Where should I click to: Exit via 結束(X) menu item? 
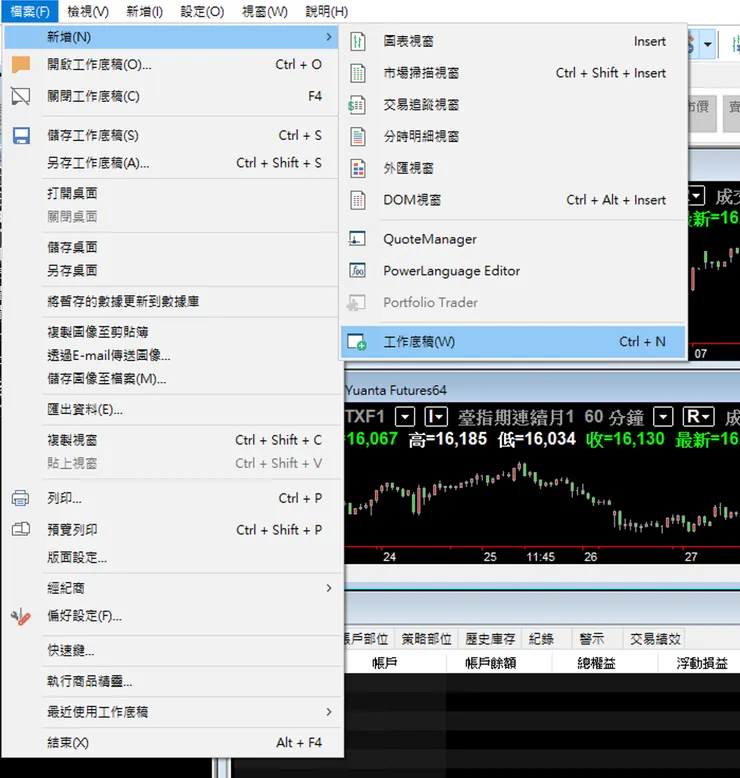tap(172, 743)
